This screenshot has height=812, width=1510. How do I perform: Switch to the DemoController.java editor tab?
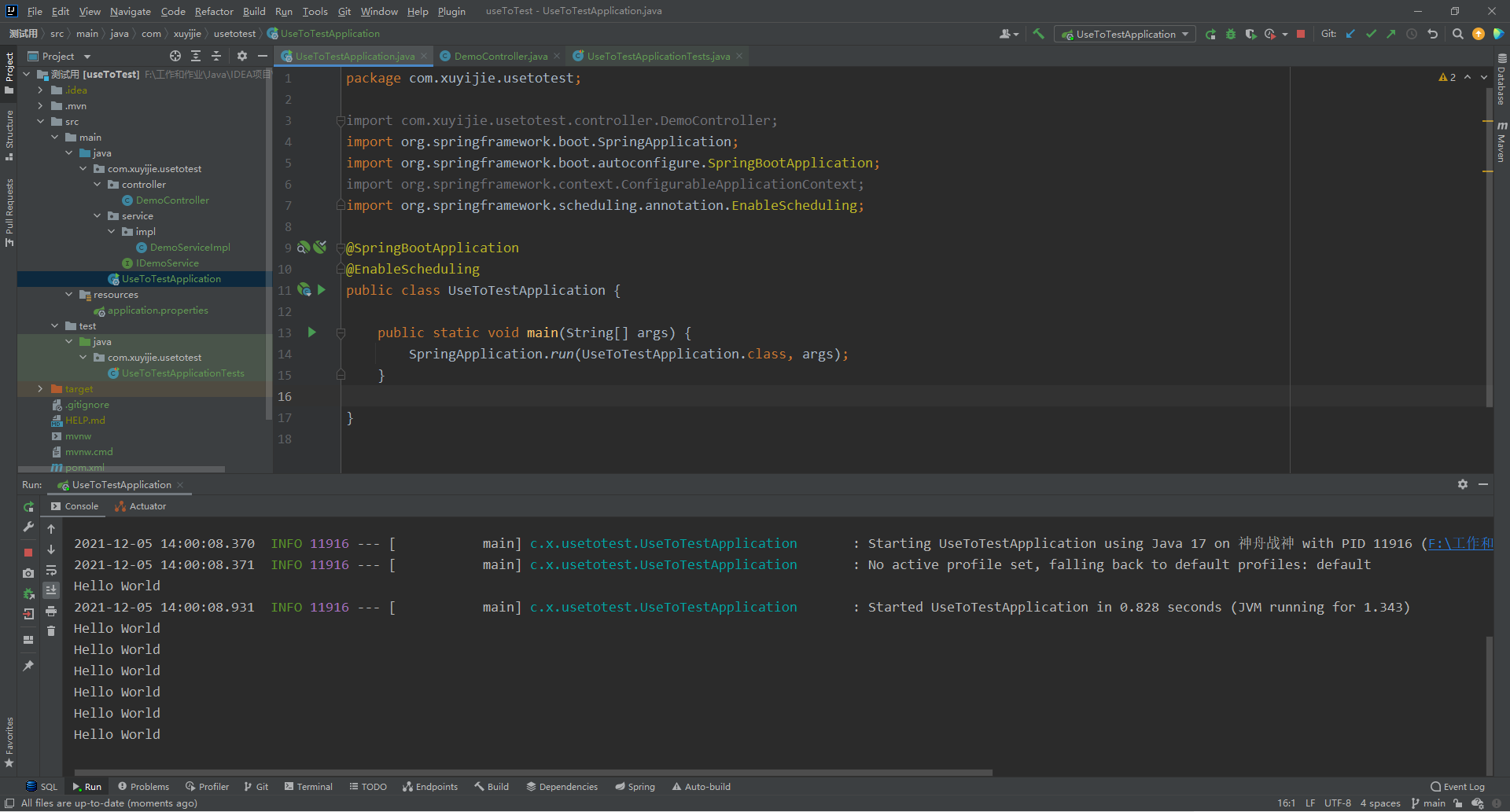click(x=500, y=56)
